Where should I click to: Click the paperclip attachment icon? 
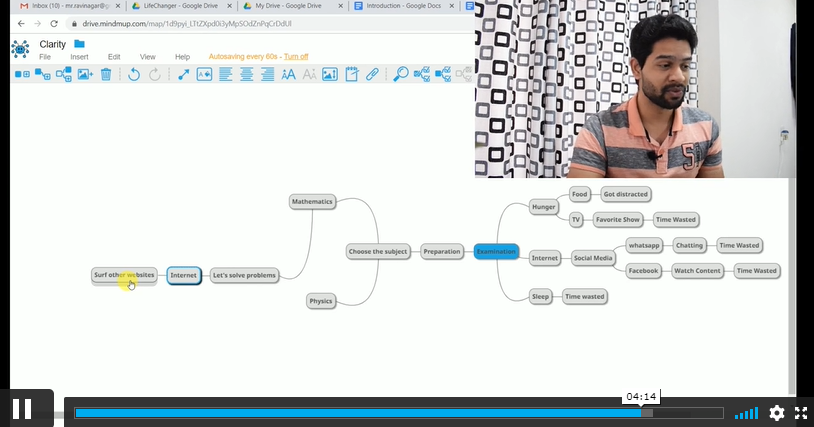tap(372, 74)
